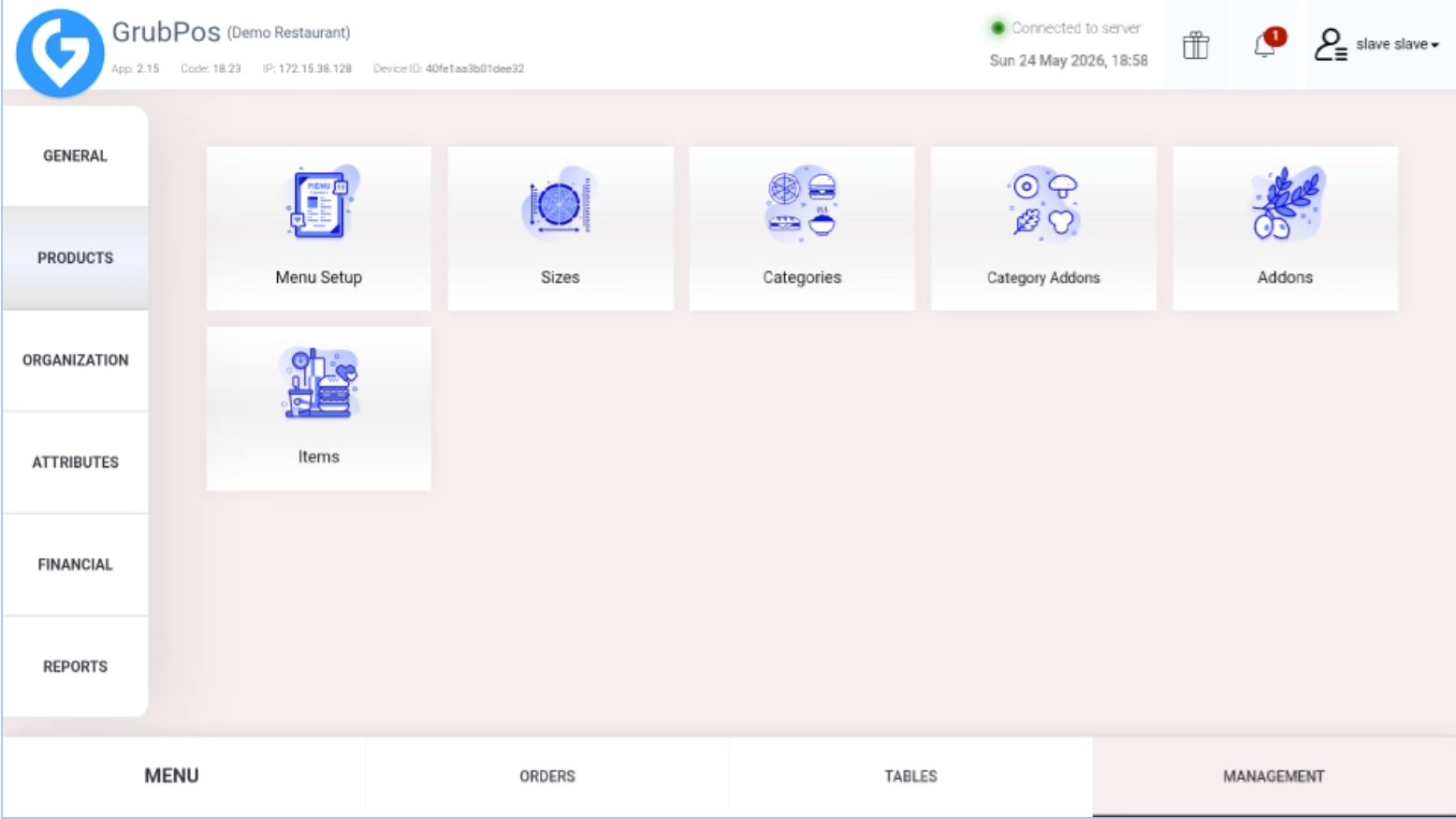The width and height of the screenshot is (1456, 819).
Task: Open the notifications bell icon
Action: [x=1267, y=44]
